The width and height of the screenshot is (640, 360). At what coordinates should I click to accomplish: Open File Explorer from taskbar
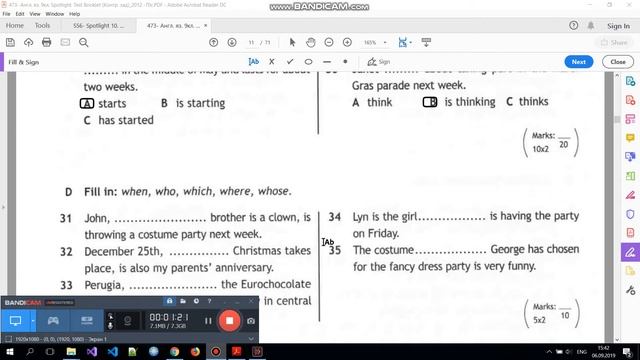(71, 351)
